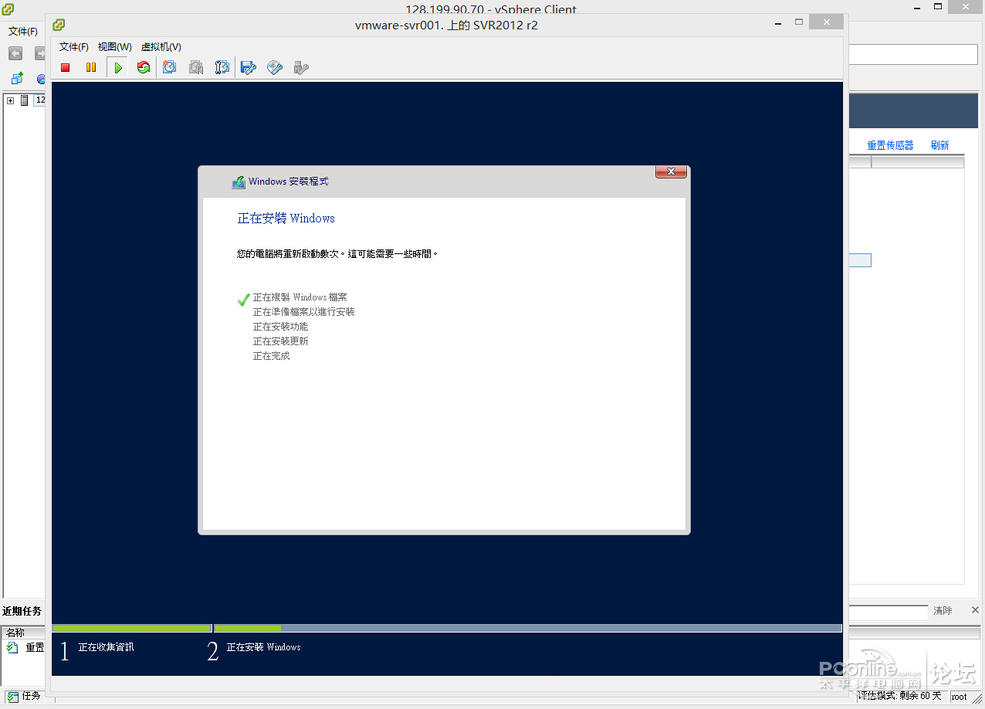Click the filter input field next to 清除
985x709 pixels.
tap(888, 611)
